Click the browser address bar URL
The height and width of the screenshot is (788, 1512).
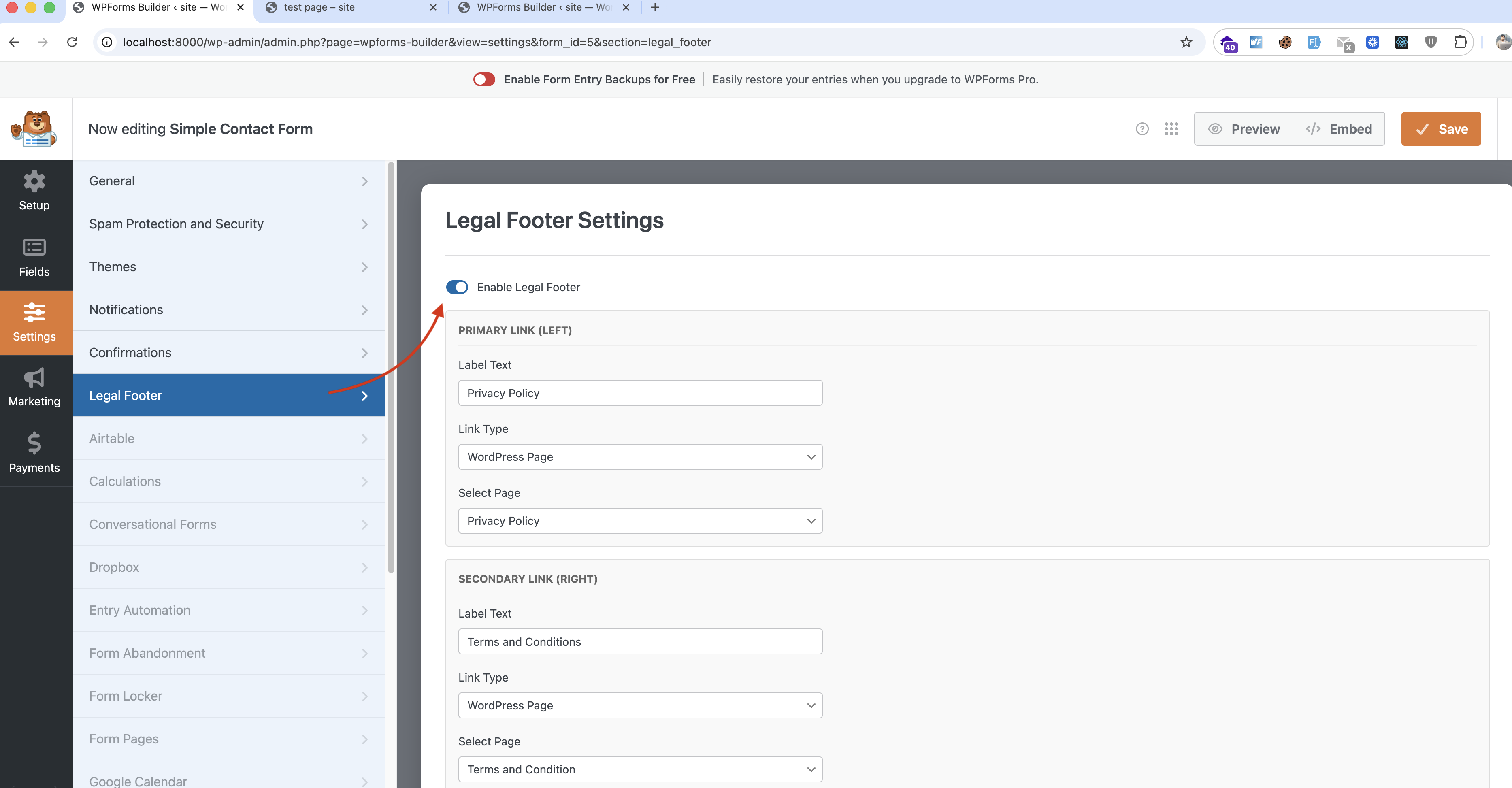[417, 42]
